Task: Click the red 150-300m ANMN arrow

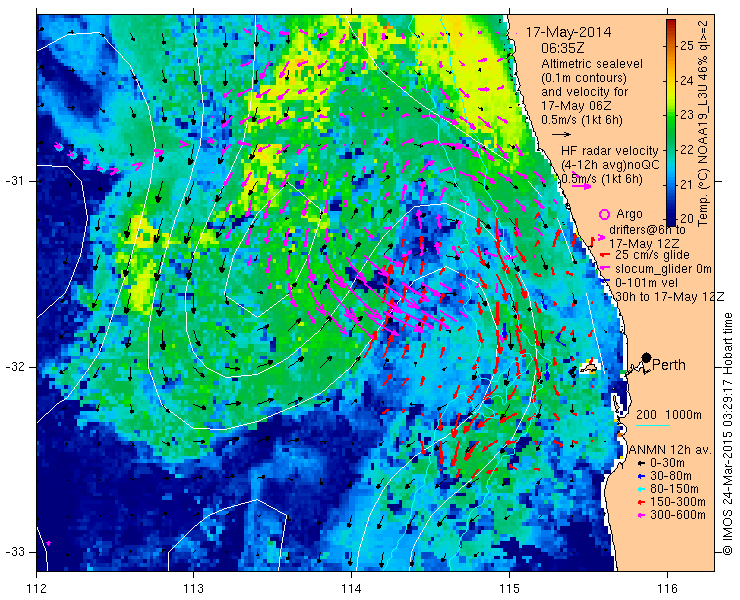Action: pos(641,502)
